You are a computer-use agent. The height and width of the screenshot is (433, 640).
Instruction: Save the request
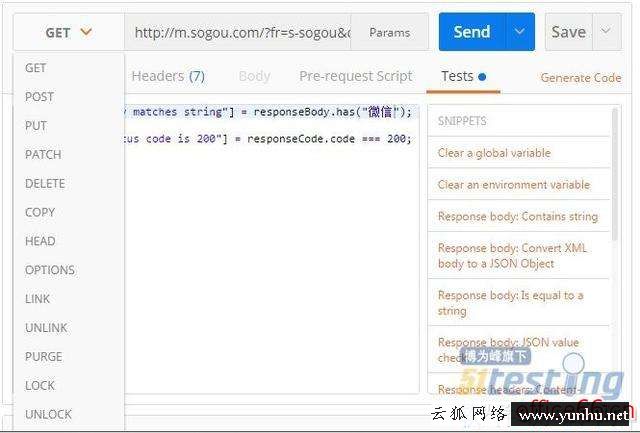click(569, 31)
